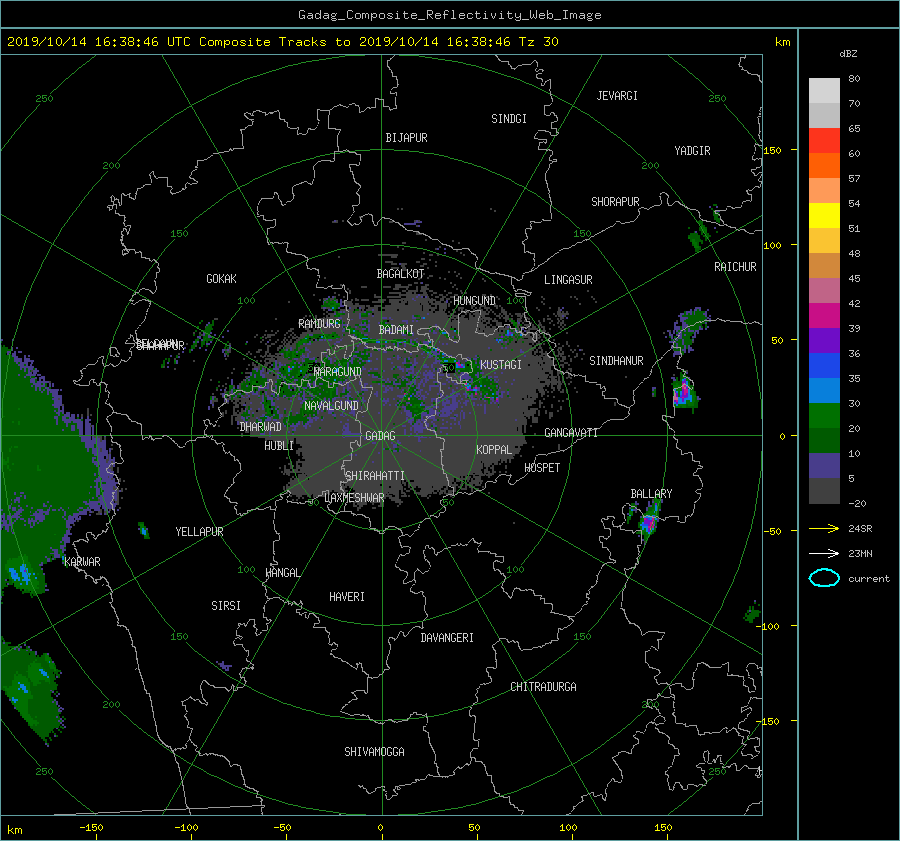The width and height of the screenshot is (900, 841).
Task: Click the GOKAK city label
Action: point(221,279)
